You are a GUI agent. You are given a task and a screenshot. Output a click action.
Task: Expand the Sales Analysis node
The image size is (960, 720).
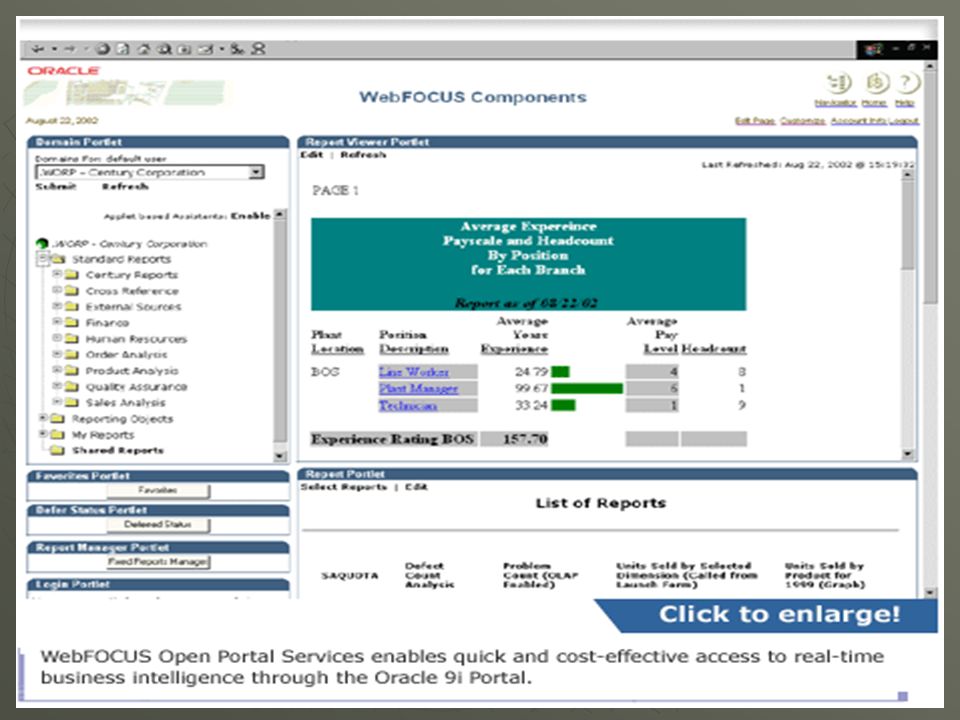(57, 402)
